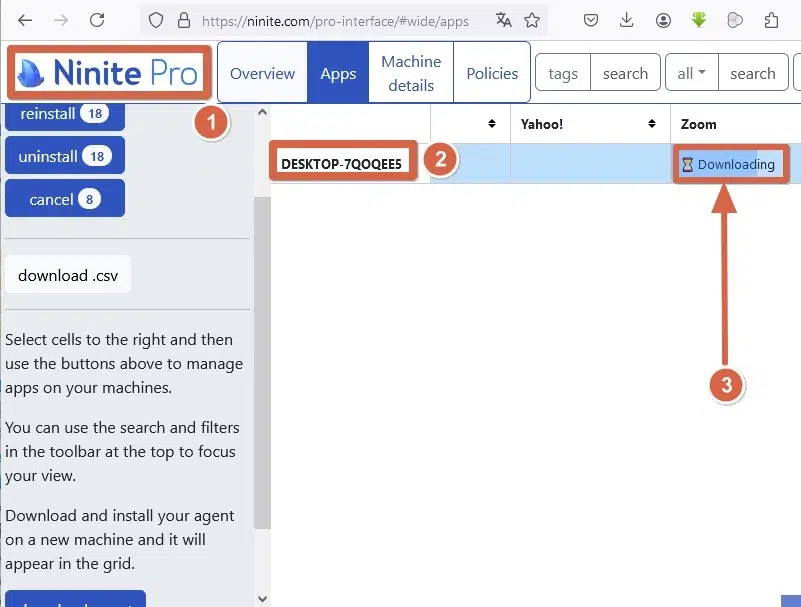This screenshot has width=801, height=607.
Task: Select the DESKTOP-7QOQEE5 machine row
Action: click(x=341, y=164)
